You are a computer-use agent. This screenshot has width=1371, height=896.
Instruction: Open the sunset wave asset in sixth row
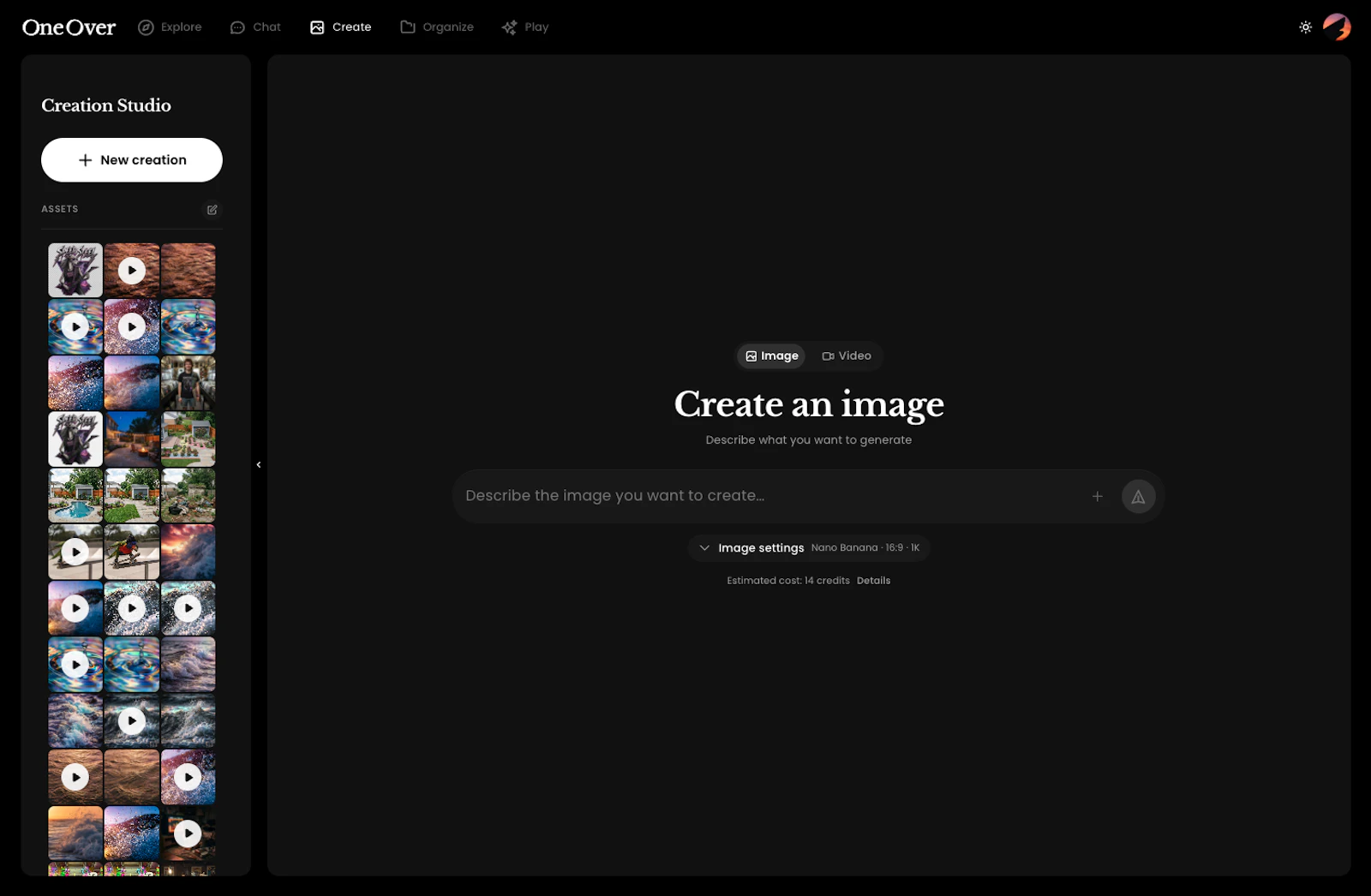tap(189, 553)
